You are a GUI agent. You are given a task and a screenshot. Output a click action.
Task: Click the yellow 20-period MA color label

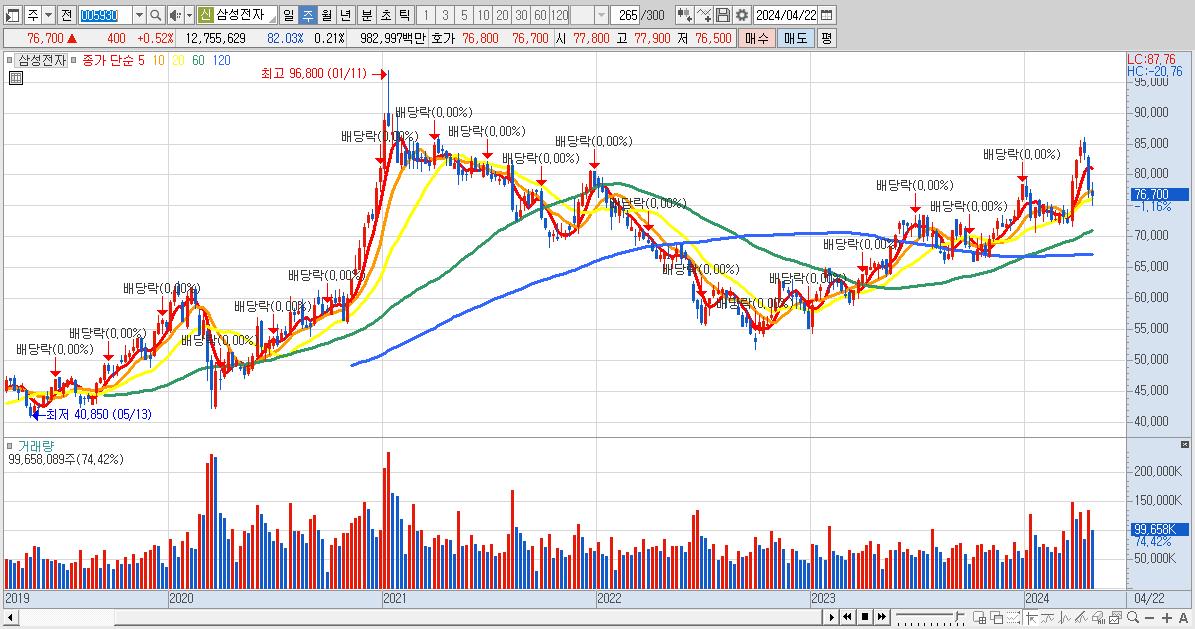[178, 60]
